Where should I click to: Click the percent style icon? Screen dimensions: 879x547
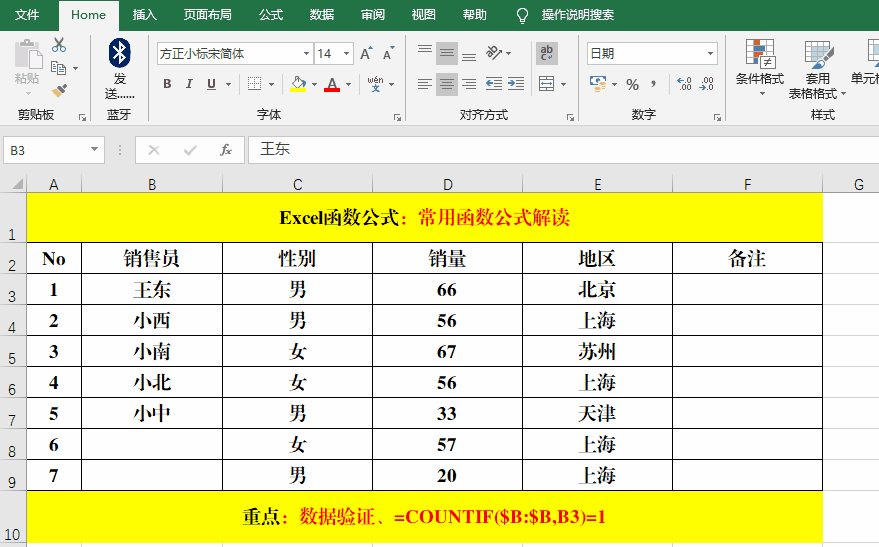point(632,85)
